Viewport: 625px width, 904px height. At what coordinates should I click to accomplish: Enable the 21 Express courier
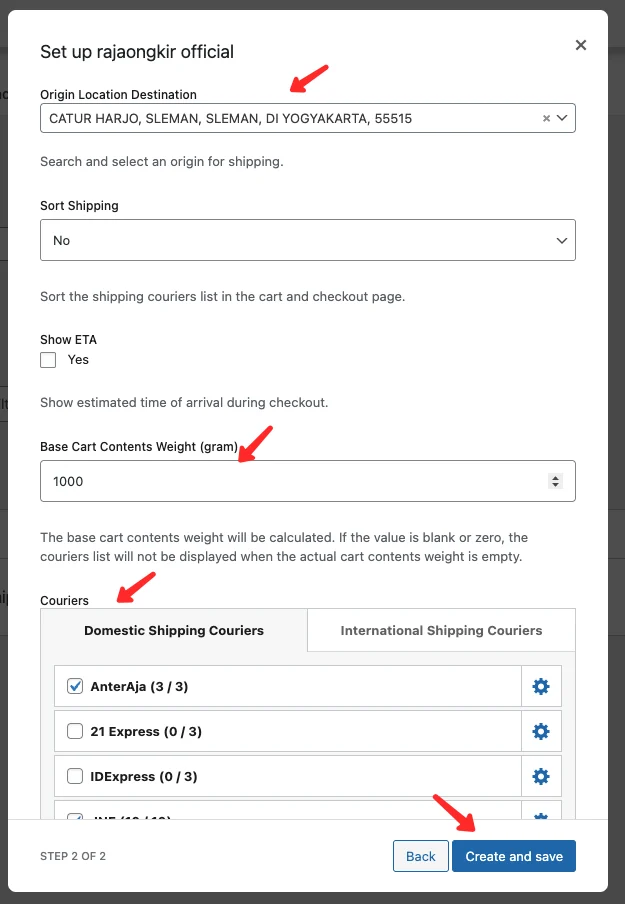74,731
